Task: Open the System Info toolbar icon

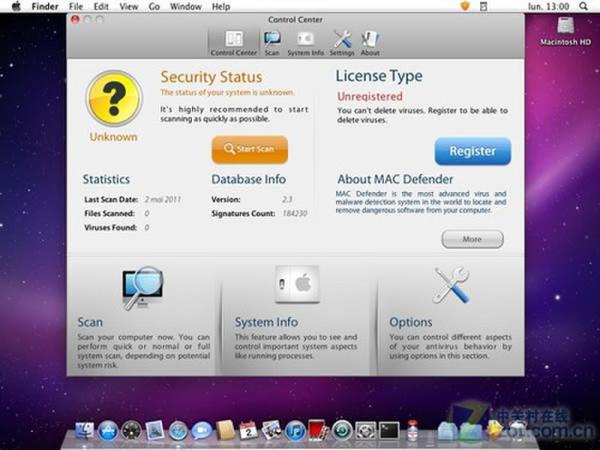Action: 305,43
